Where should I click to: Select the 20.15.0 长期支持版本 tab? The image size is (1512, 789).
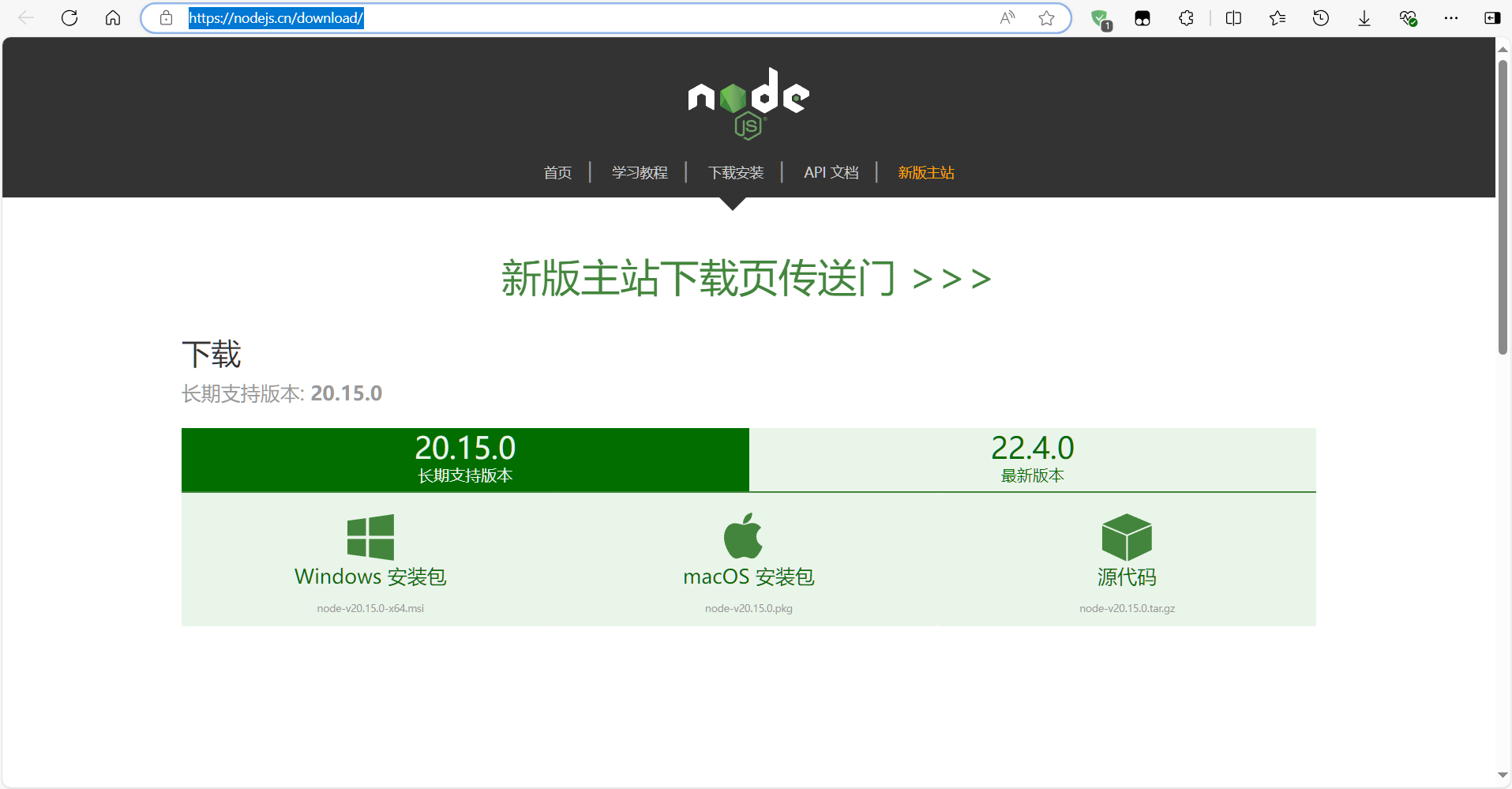tap(465, 460)
